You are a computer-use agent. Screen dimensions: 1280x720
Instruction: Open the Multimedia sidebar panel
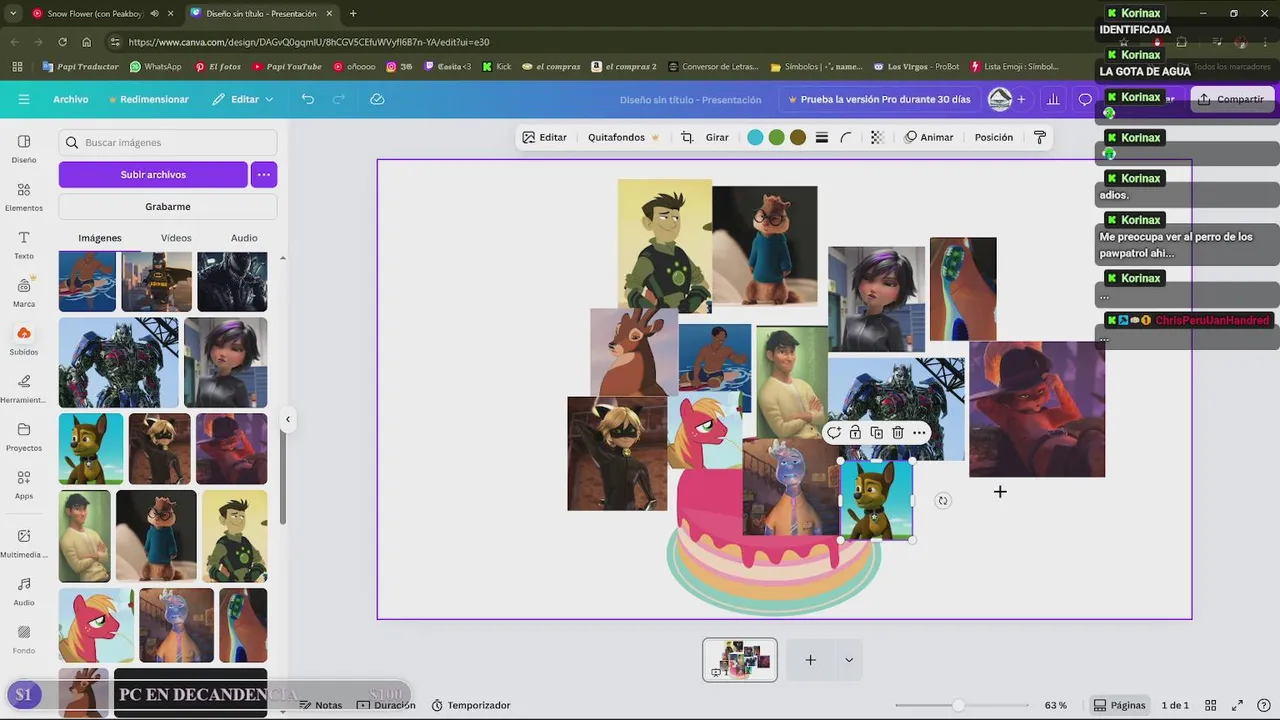[x=24, y=543]
